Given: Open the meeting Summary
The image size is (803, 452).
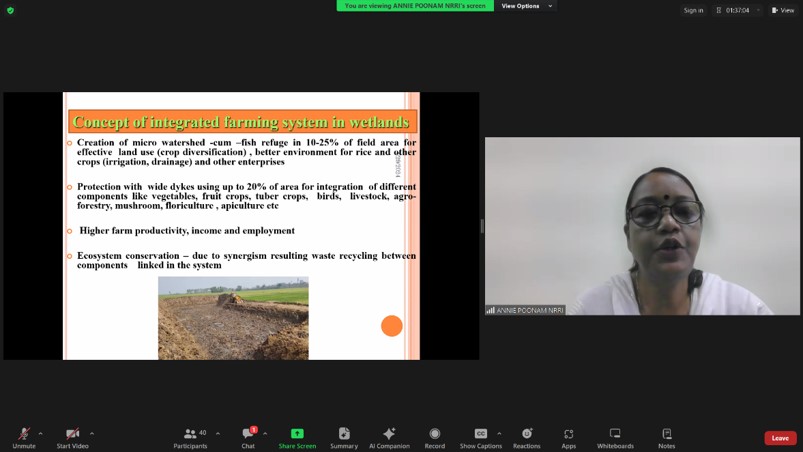Looking at the screenshot, I should 344,436.
